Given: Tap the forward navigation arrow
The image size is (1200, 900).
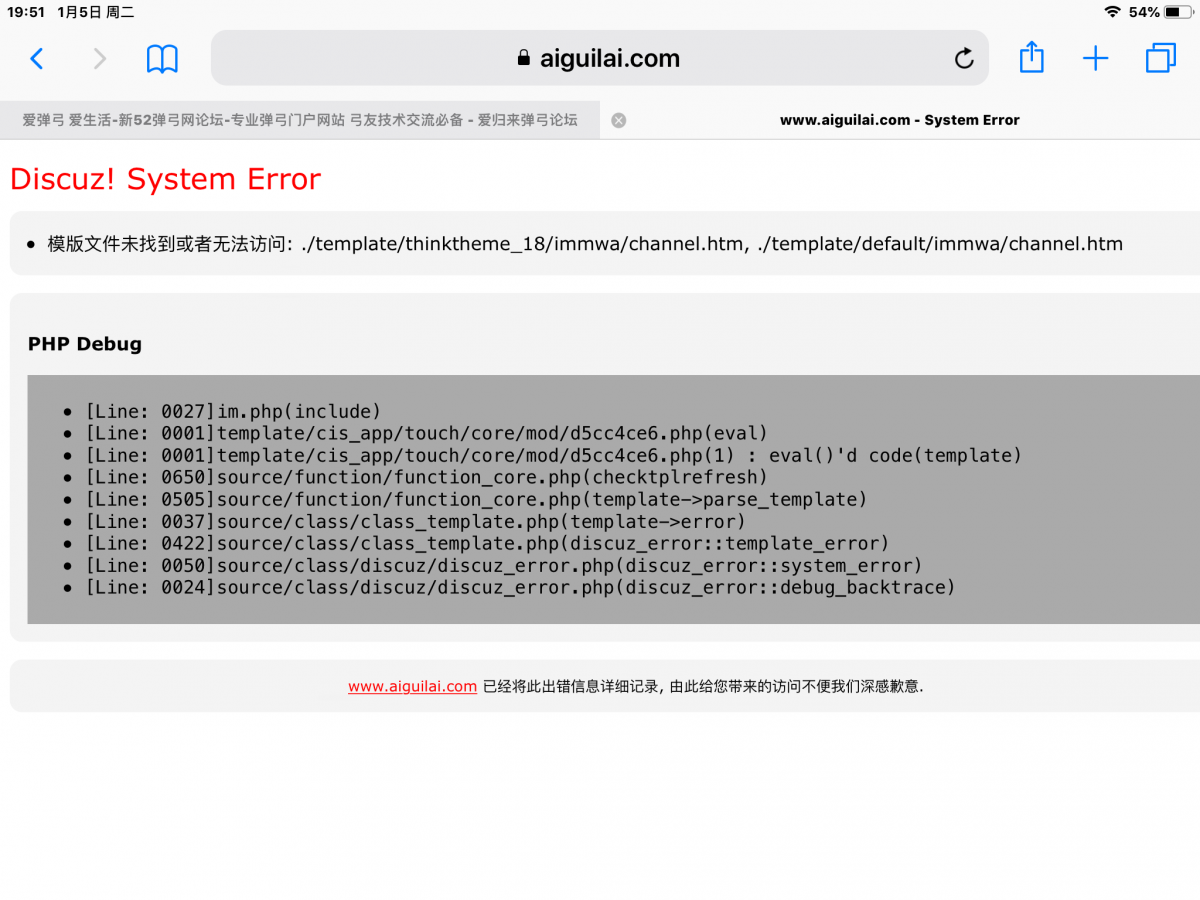Looking at the screenshot, I should 99,59.
